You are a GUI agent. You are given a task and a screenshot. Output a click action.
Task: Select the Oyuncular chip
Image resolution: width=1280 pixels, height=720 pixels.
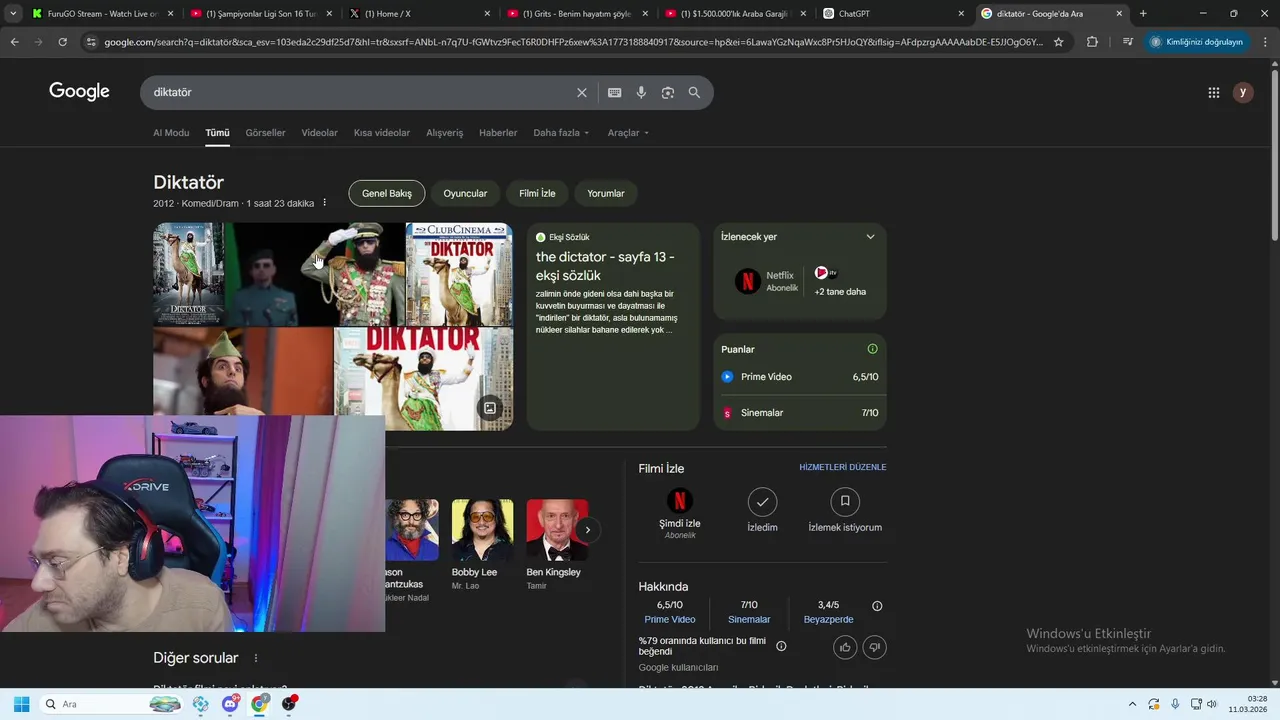[x=465, y=194]
